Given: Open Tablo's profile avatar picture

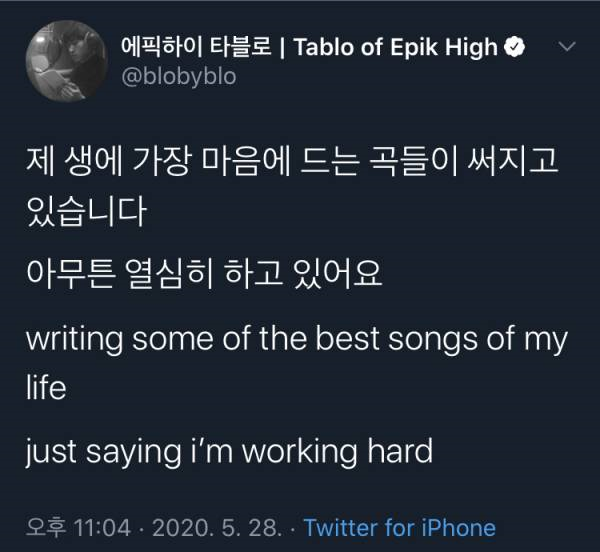Looking at the screenshot, I should (x=63, y=62).
